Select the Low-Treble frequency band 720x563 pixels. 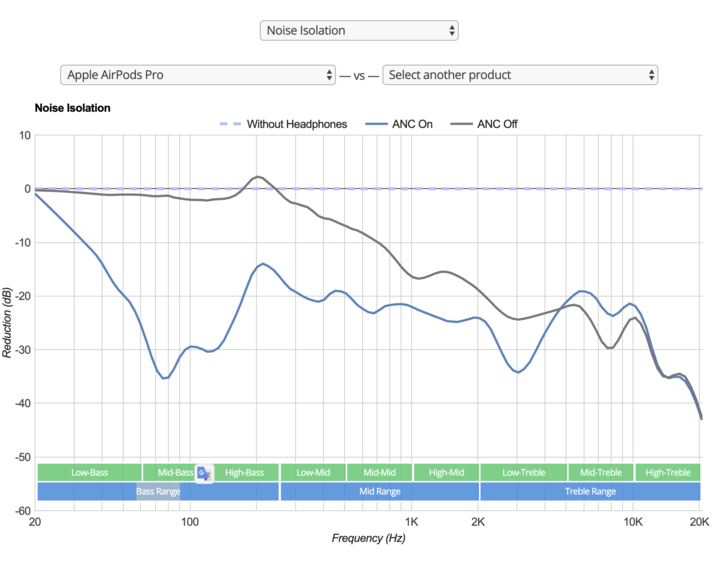[523, 472]
